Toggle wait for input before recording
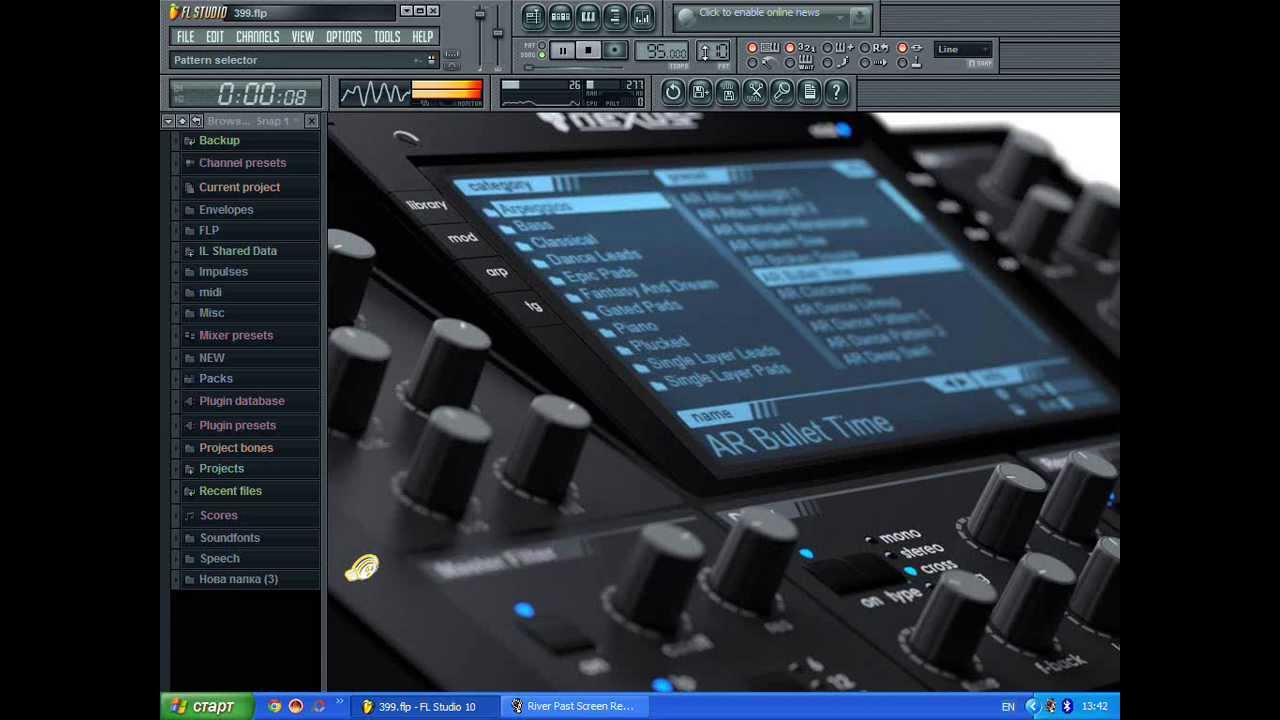Screen dimensions: 1280x720 790,62
